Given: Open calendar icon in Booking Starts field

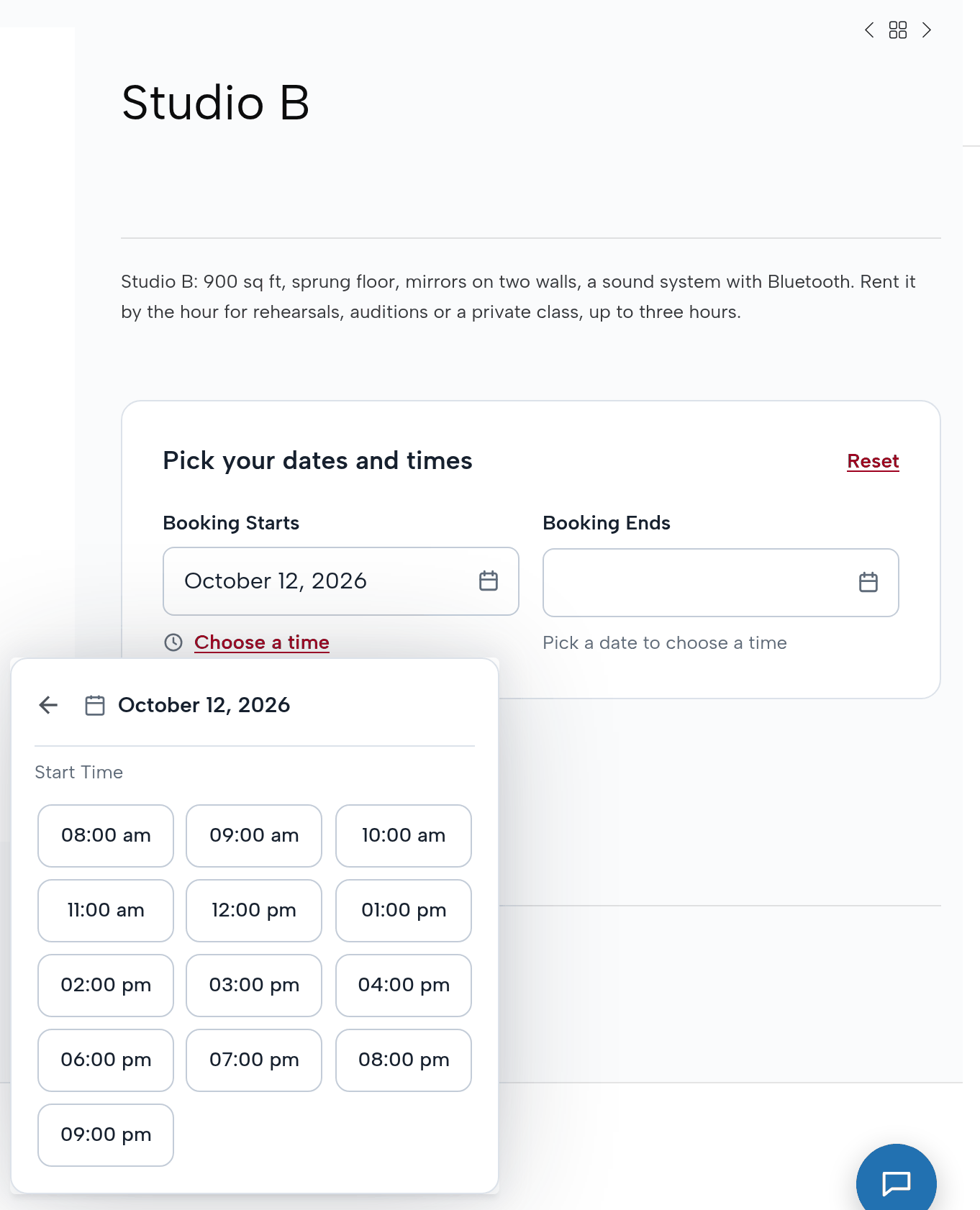Looking at the screenshot, I should [x=489, y=581].
